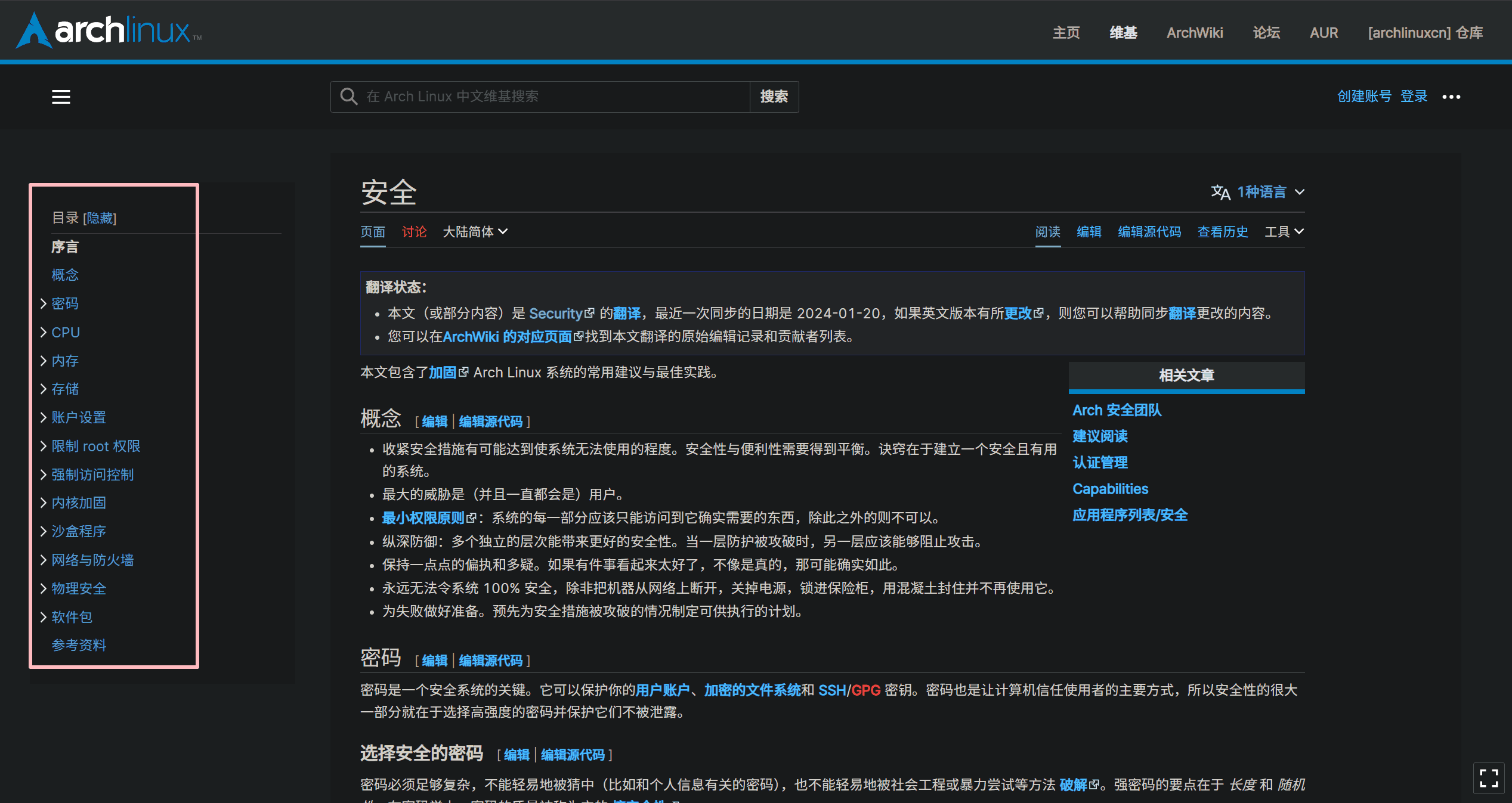Switch to the 讨论 tab
Viewport: 1512px width, 803px height.
(415, 232)
